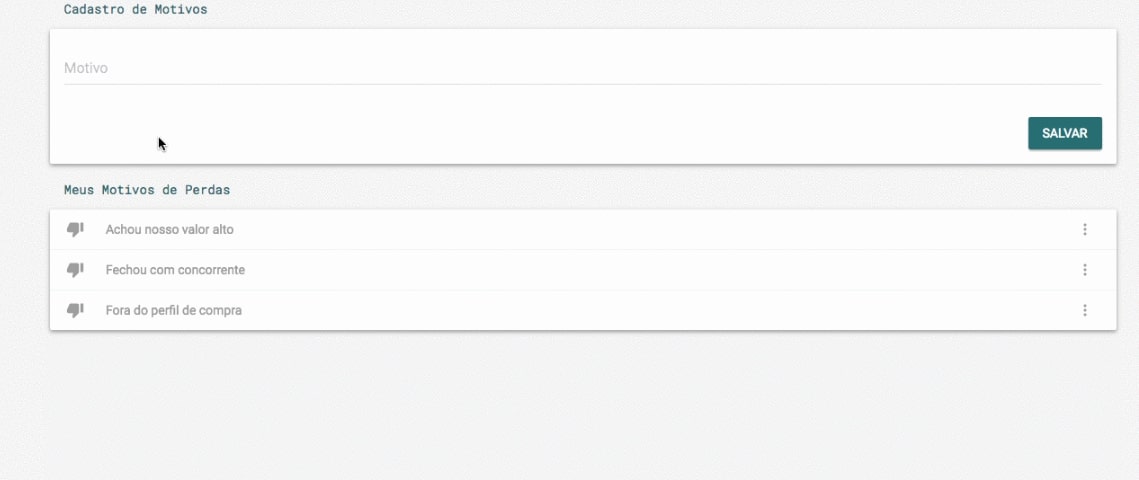The height and width of the screenshot is (480, 1139).
Task: Click empty middle space of Fora do perfil row
Action: pyautogui.click(x=654, y=311)
